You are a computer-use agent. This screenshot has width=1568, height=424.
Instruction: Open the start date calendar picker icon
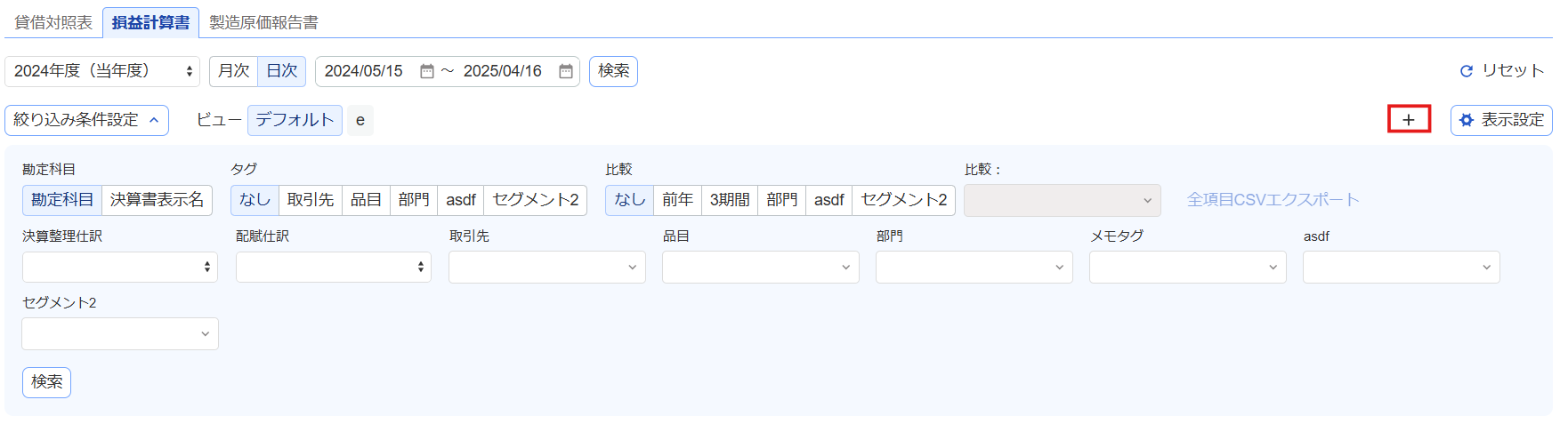tap(427, 71)
